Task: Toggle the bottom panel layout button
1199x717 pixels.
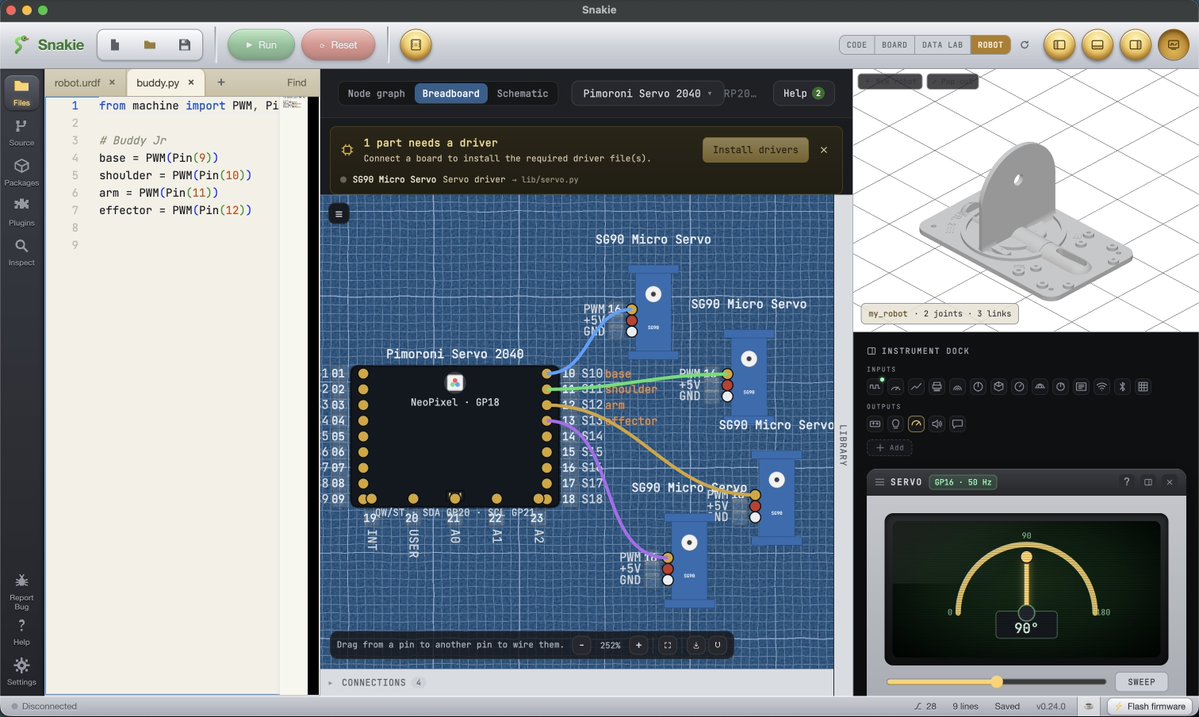Action: click(x=1097, y=45)
